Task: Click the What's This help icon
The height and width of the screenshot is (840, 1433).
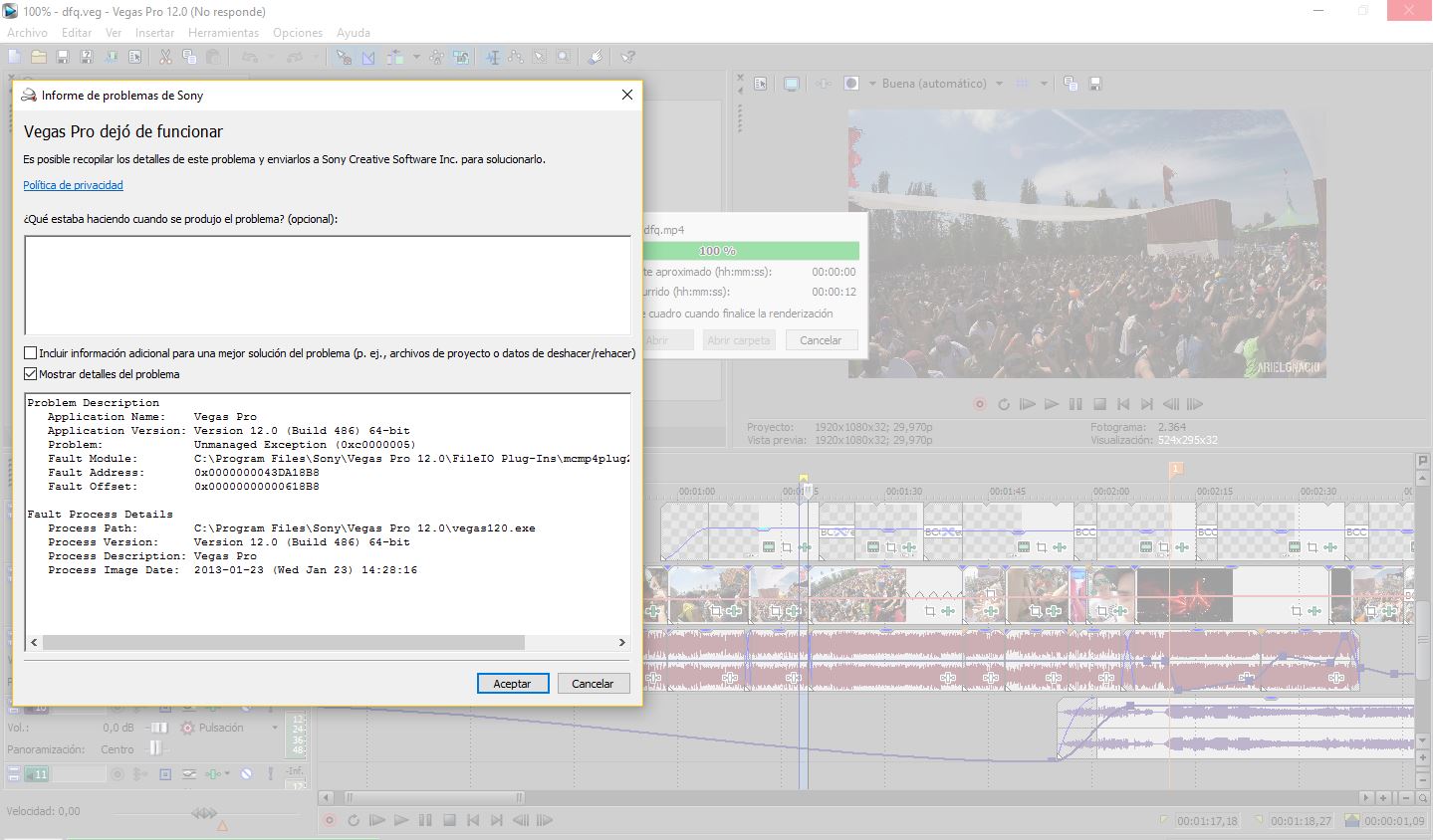Action: pos(627,57)
